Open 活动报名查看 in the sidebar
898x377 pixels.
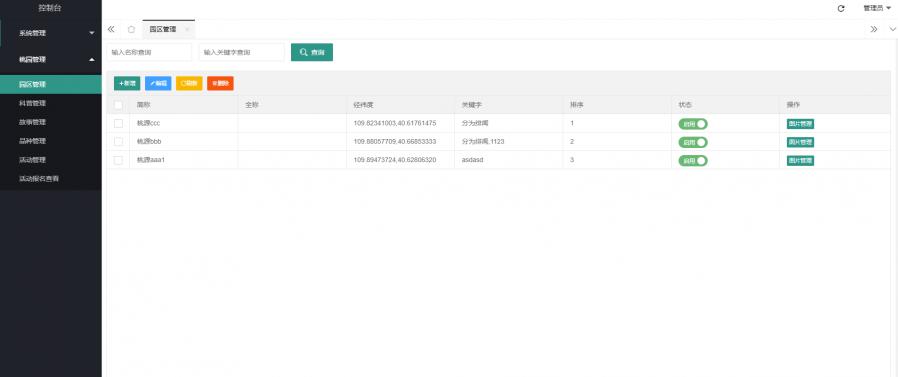tap(51, 179)
